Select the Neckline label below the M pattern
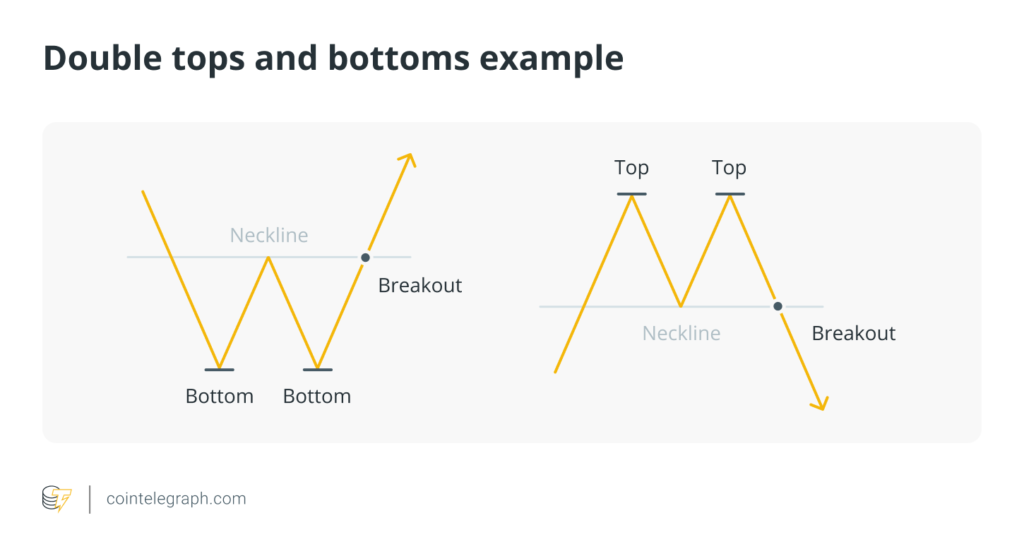This screenshot has width=1024, height=556. (x=681, y=333)
